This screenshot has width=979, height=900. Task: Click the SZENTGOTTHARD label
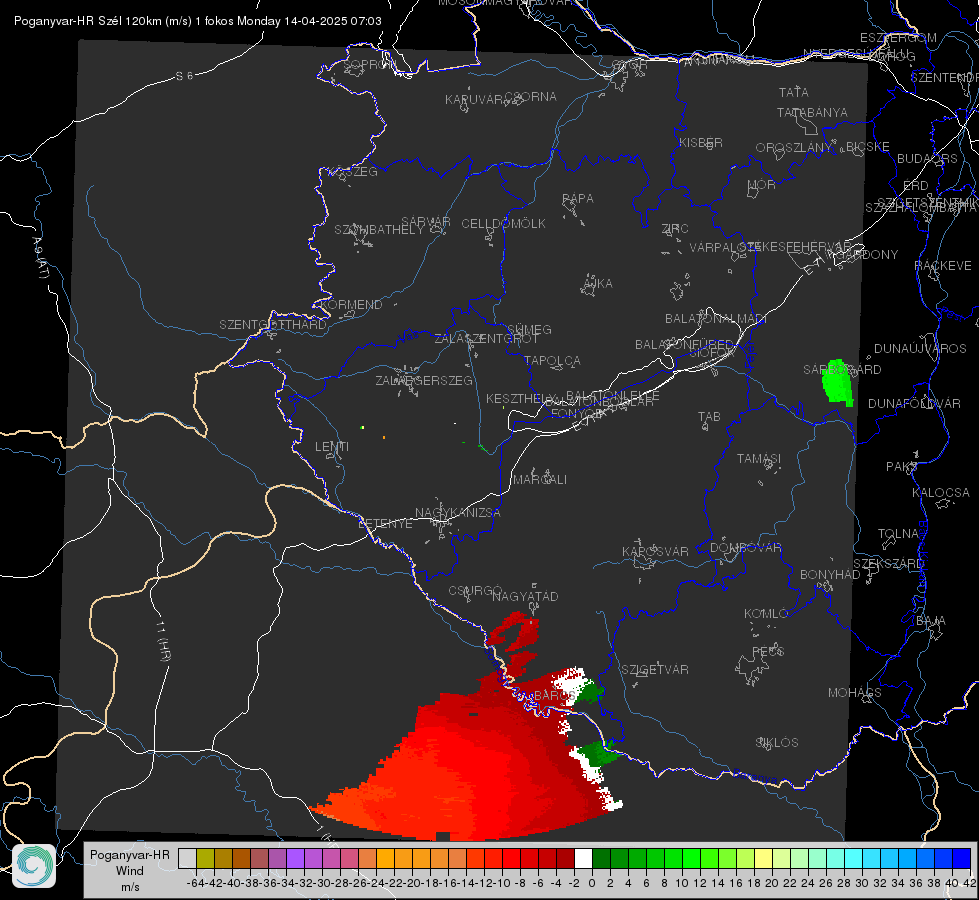(273, 325)
